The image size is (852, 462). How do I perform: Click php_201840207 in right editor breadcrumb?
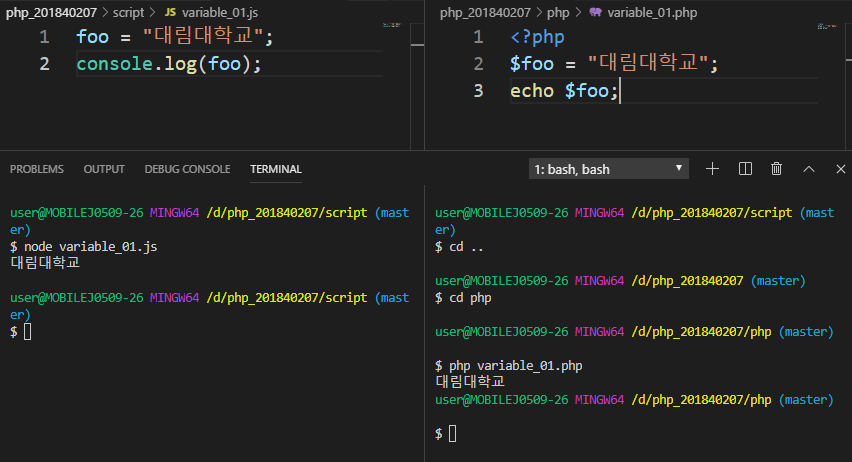[485, 12]
